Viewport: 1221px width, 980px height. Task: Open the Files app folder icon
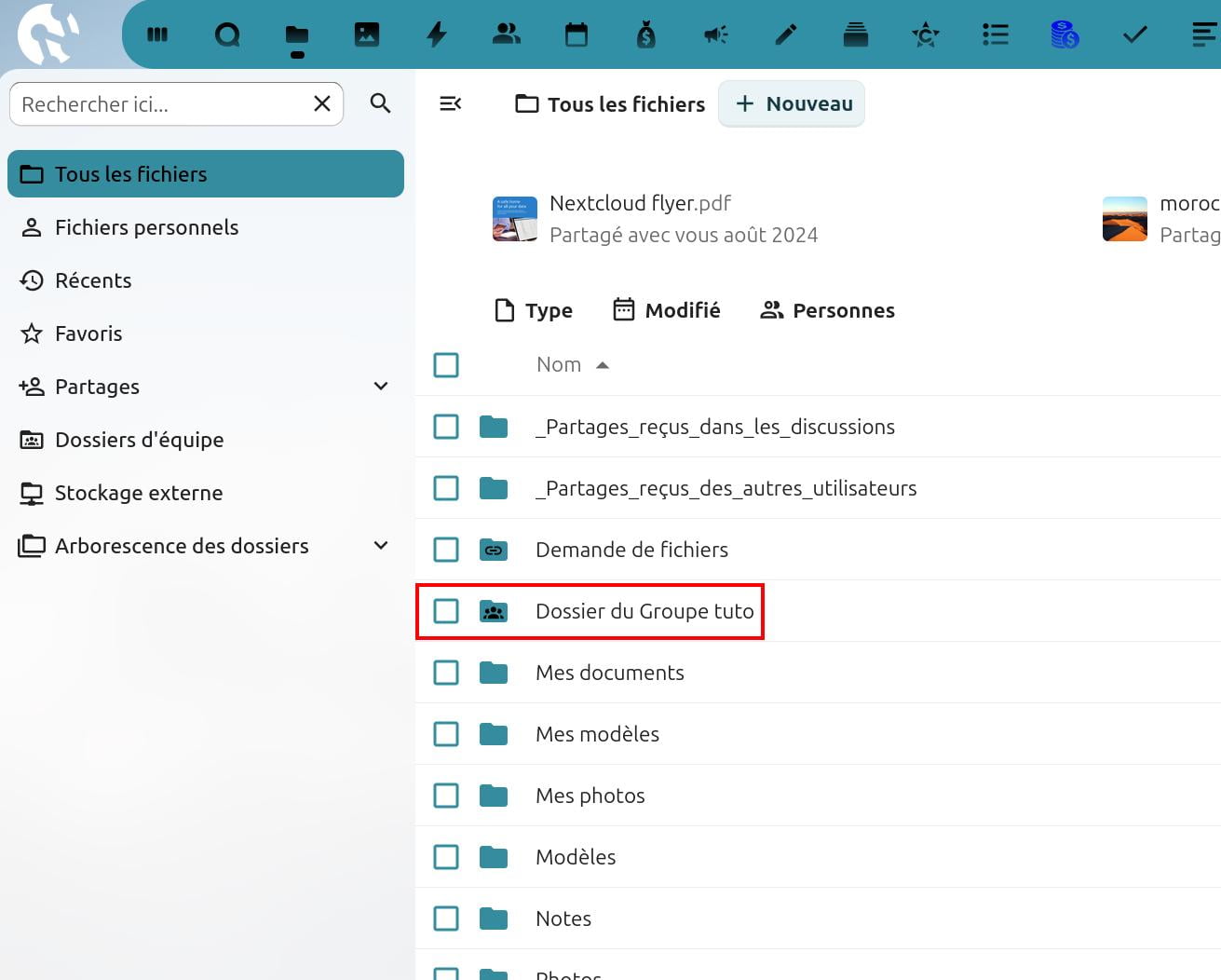(x=297, y=35)
